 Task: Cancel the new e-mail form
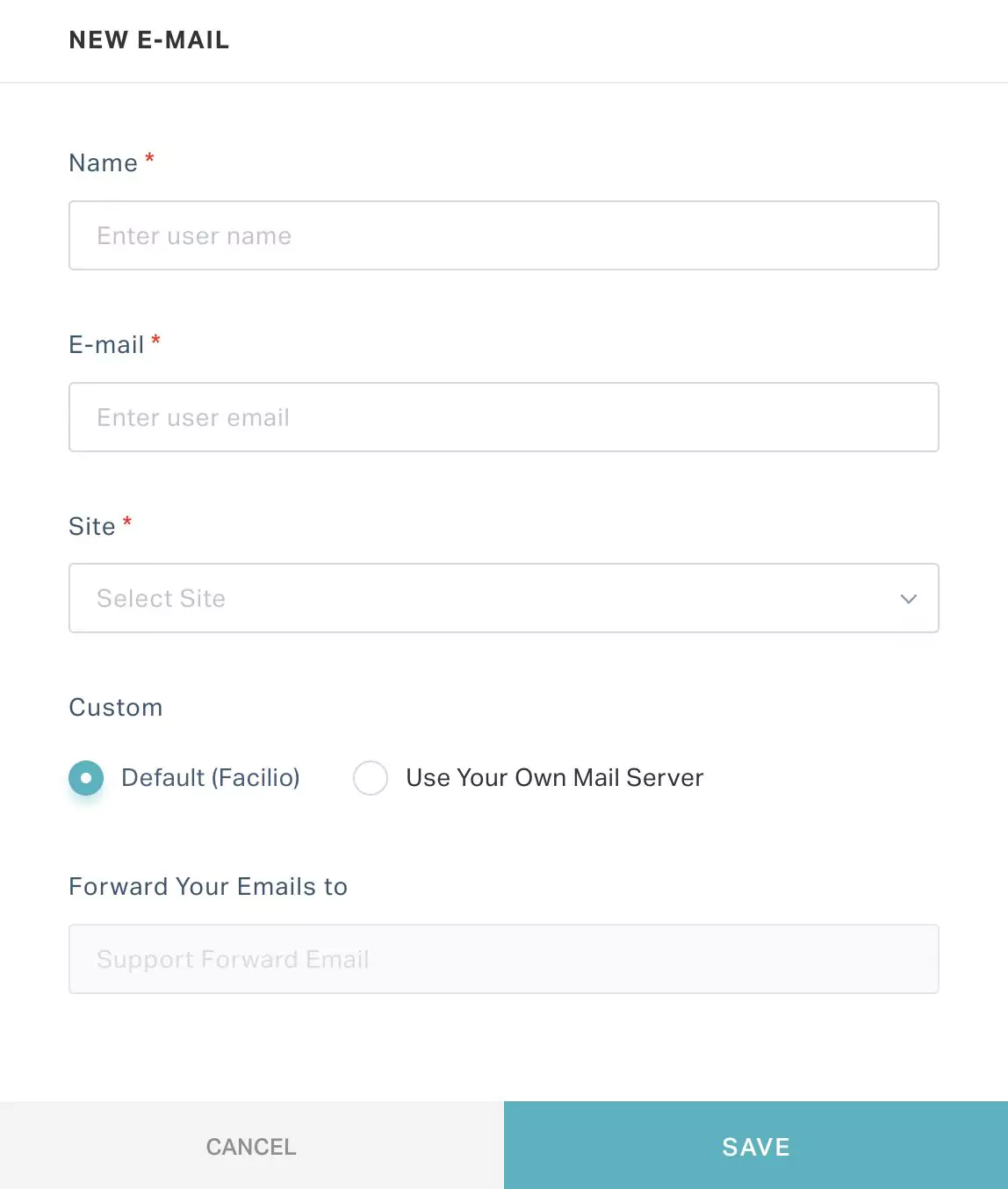[252, 1146]
